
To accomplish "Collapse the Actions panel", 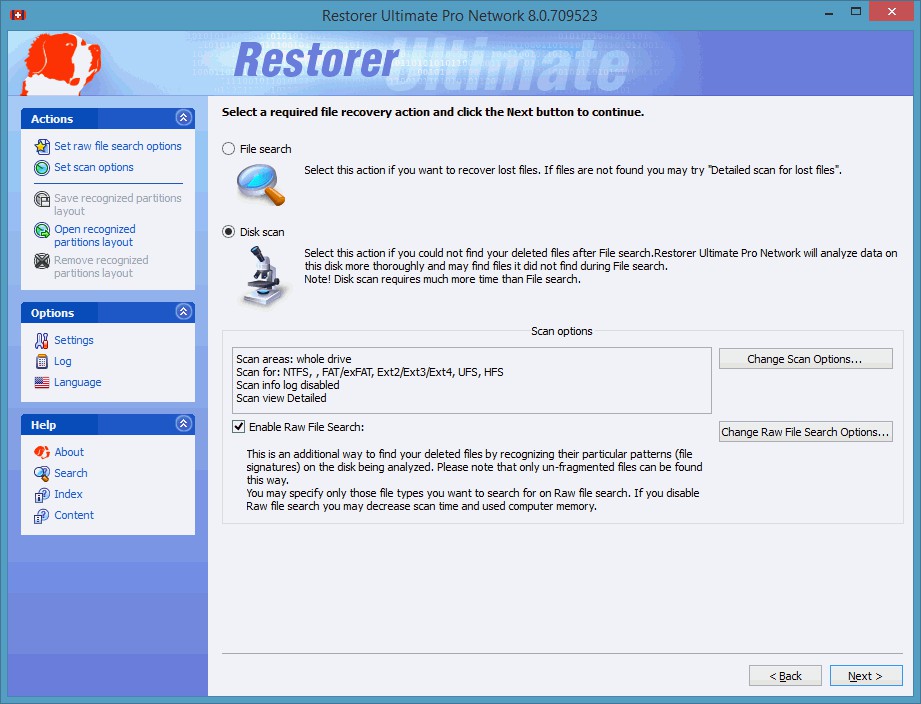I will pos(183,118).
